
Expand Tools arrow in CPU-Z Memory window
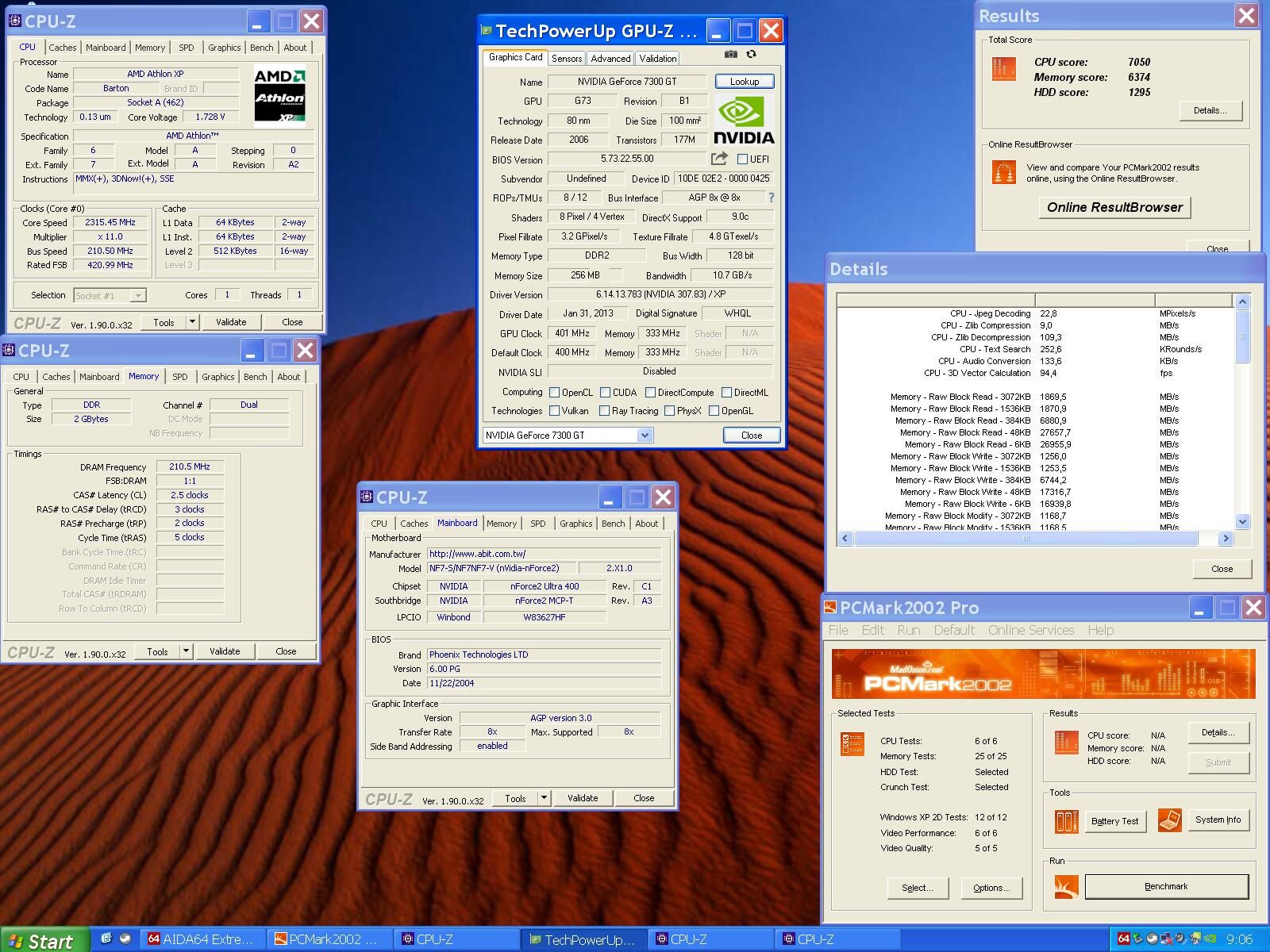186,651
